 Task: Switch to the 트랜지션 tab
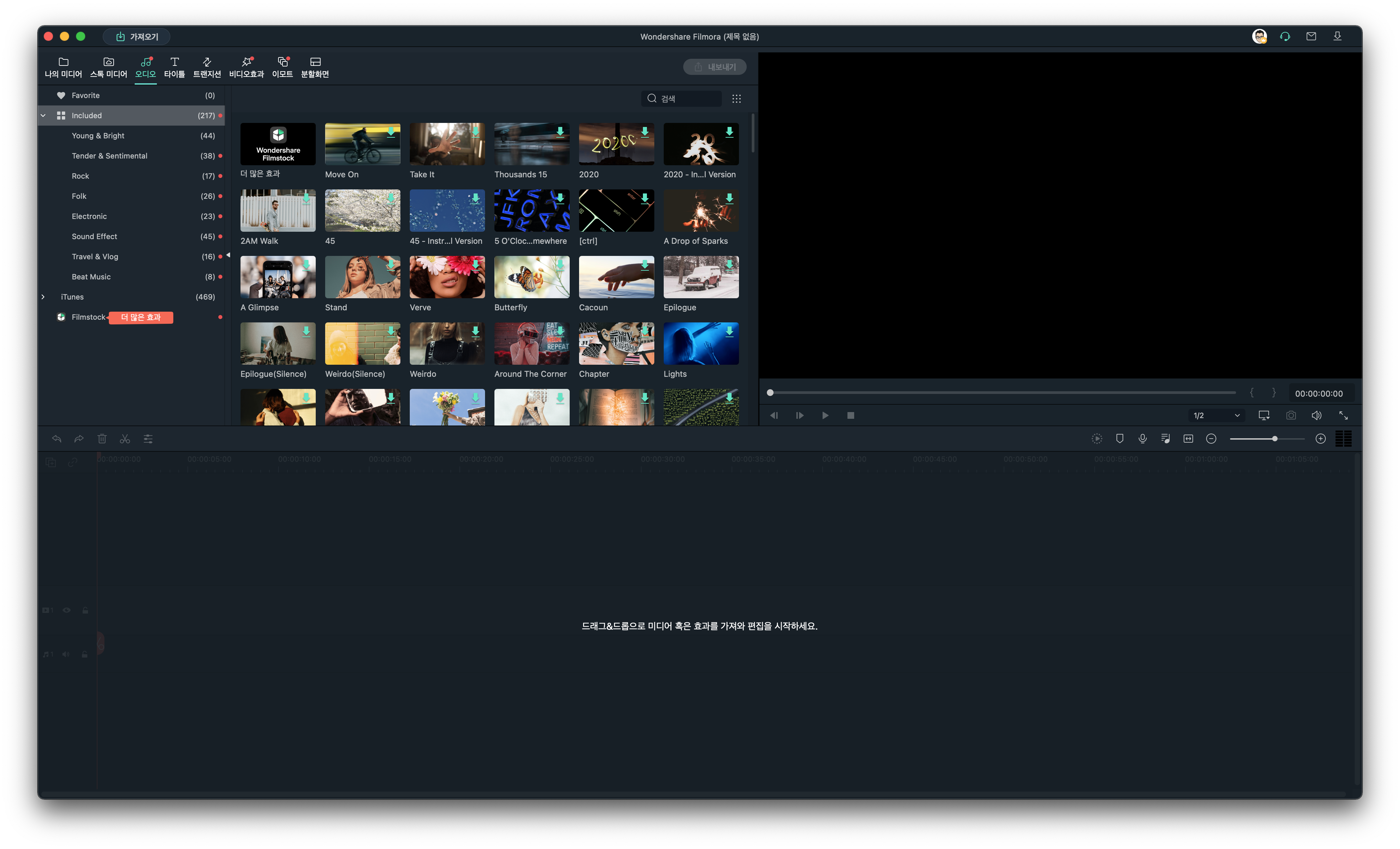click(207, 67)
